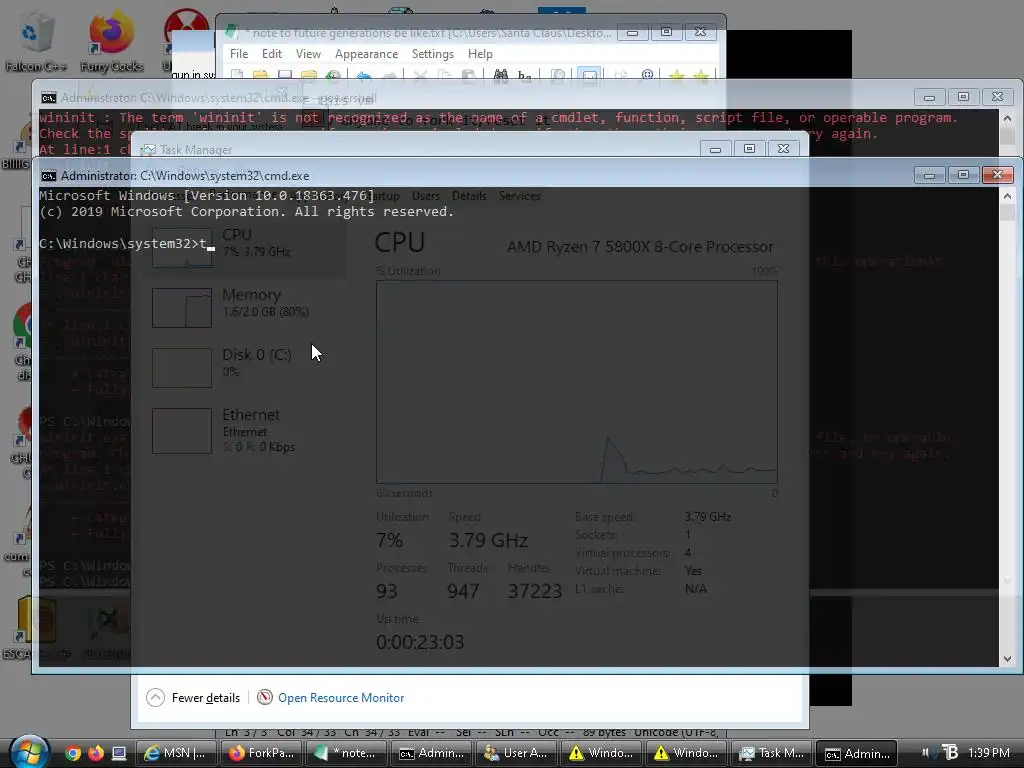Viewport: 1024px width, 768px height.
Task: Open the Edit menu in the note editor
Action: coord(272,54)
